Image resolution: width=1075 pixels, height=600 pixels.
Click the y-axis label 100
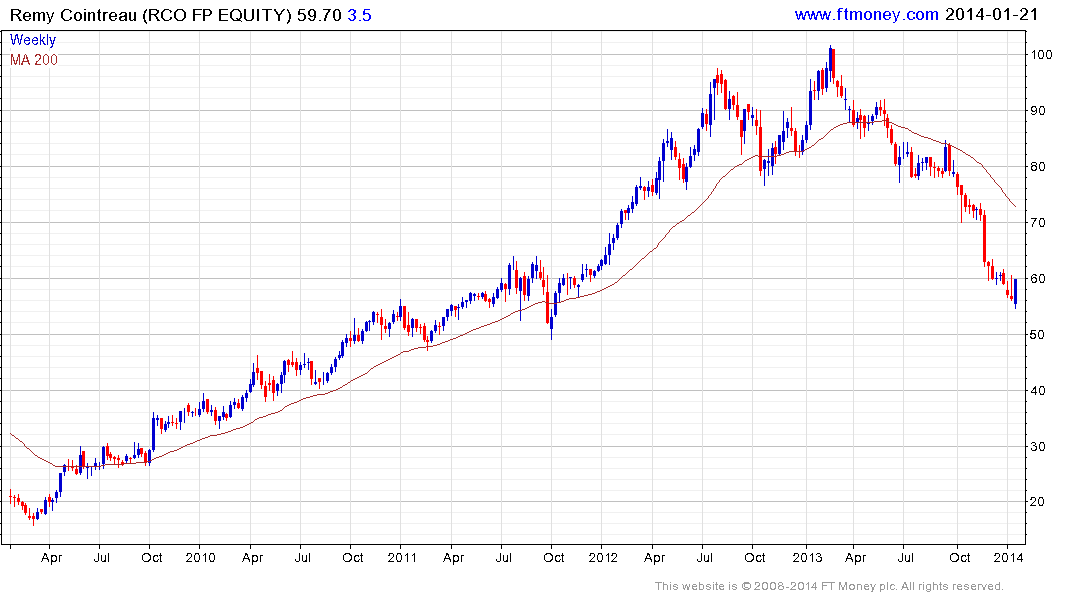pyautogui.click(x=1041, y=55)
